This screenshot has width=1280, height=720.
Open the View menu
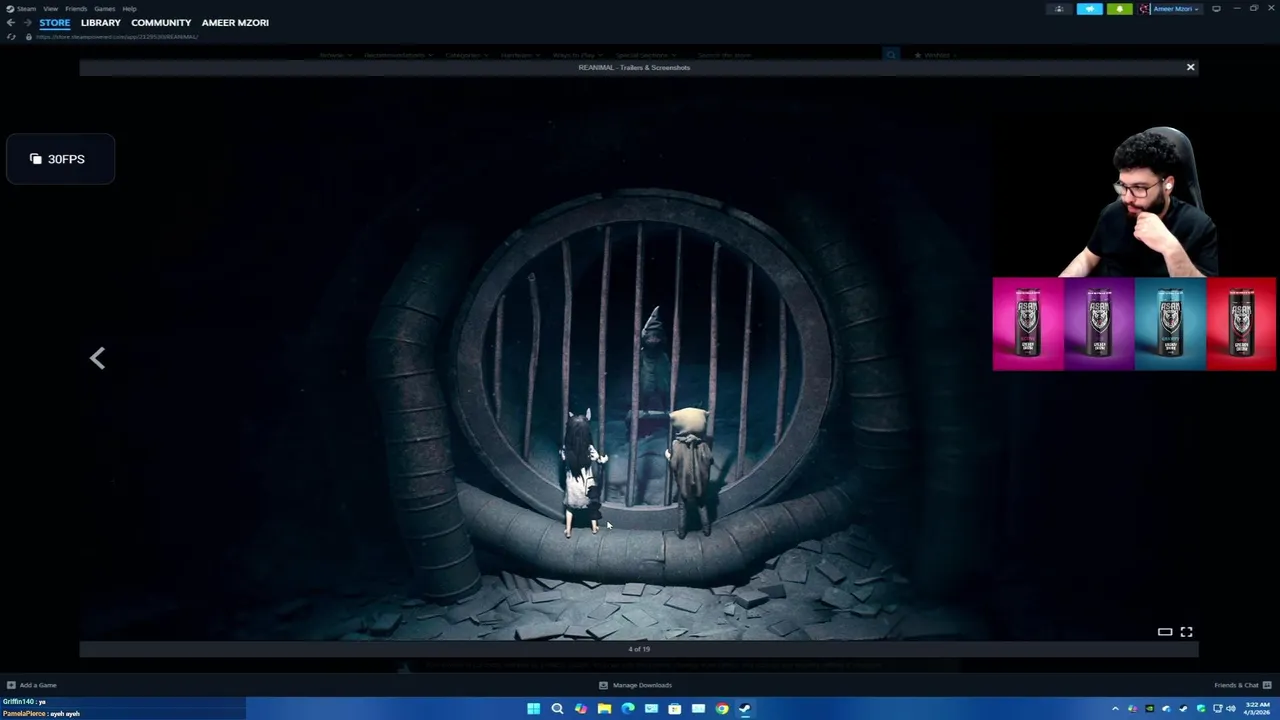click(x=50, y=8)
